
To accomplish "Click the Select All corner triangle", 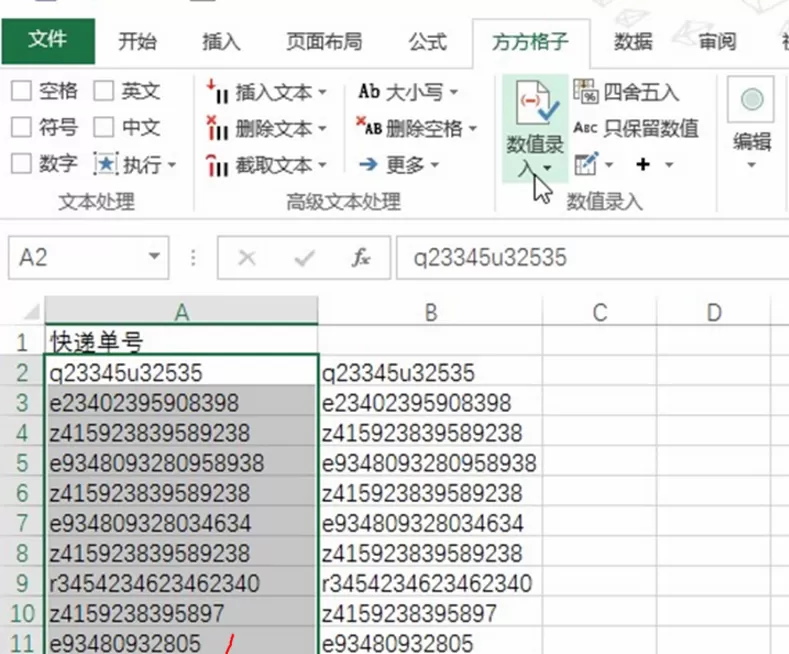I will (x=31, y=312).
